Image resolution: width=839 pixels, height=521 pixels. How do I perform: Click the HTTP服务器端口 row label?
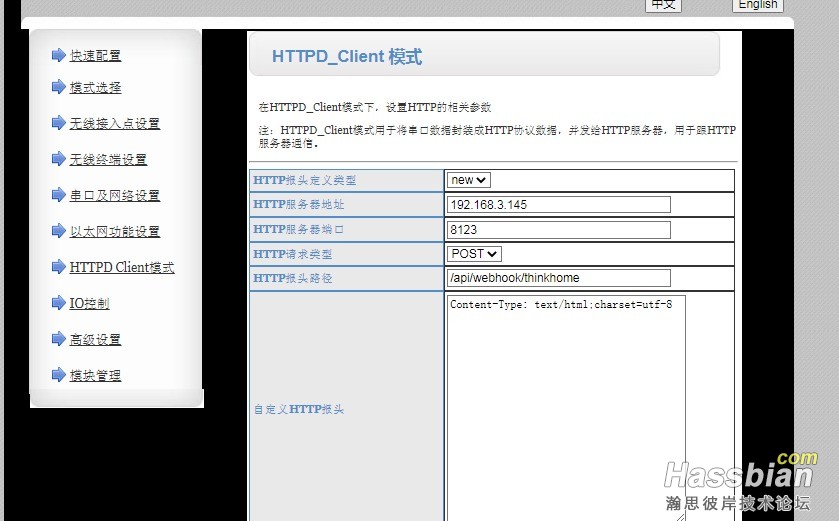point(299,229)
